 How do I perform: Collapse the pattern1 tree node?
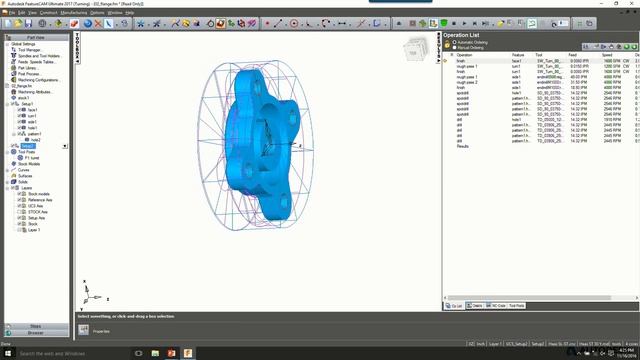coord(13,134)
